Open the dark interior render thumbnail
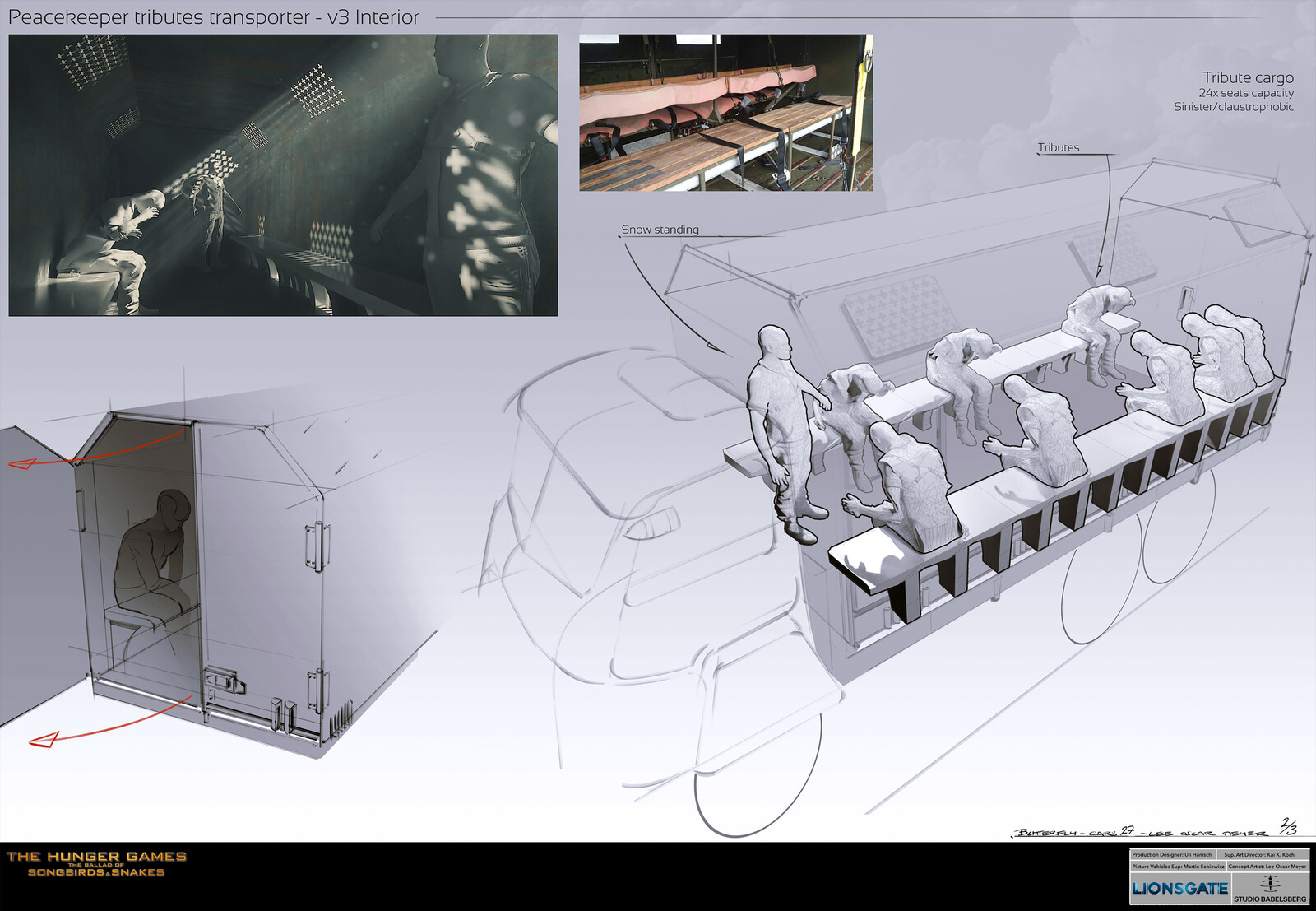The image size is (1316, 911). (283, 175)
